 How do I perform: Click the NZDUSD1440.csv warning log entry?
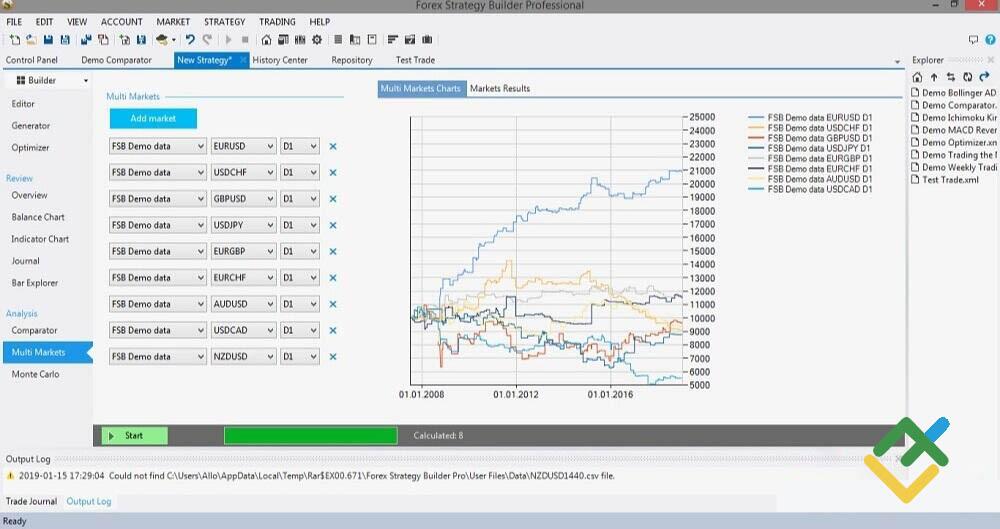pyautogui.click(x=310, y=476)
